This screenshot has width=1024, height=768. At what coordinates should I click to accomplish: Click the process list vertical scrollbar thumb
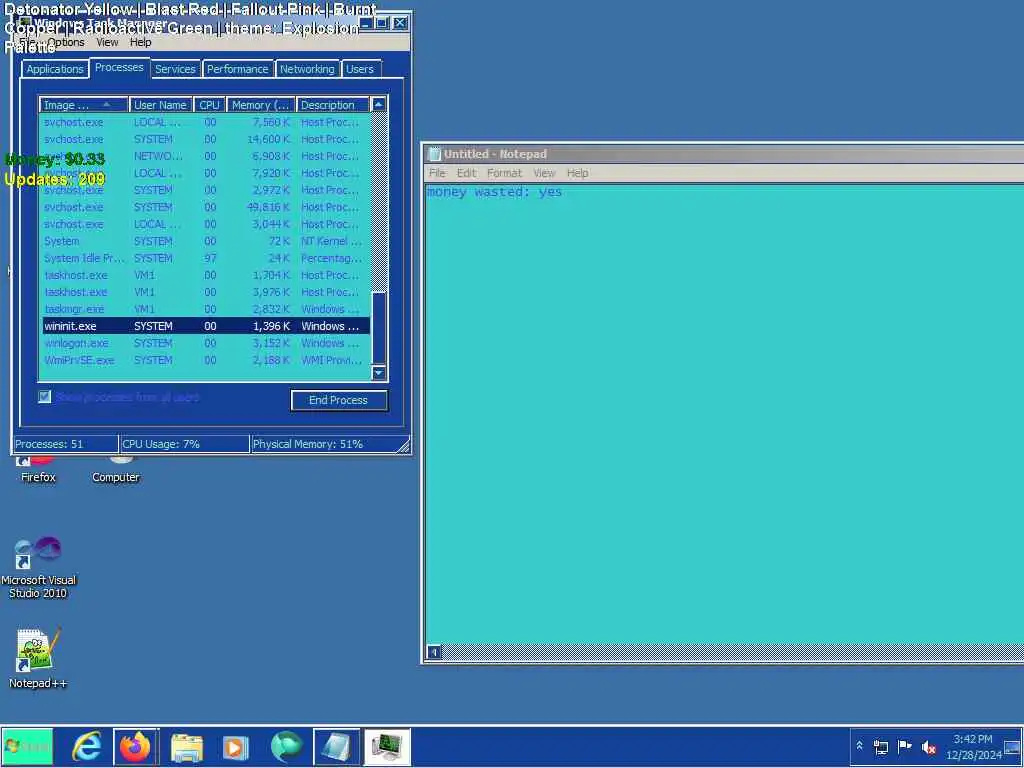pos(379,328)
